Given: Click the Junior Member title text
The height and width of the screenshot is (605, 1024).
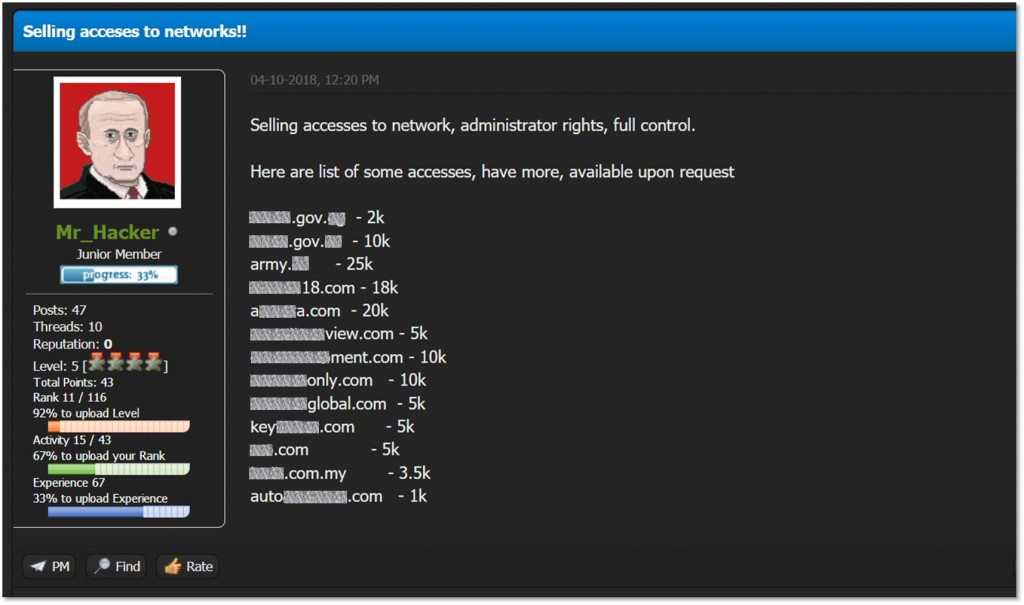Looking at the screenshot, I should coord(119,253).
